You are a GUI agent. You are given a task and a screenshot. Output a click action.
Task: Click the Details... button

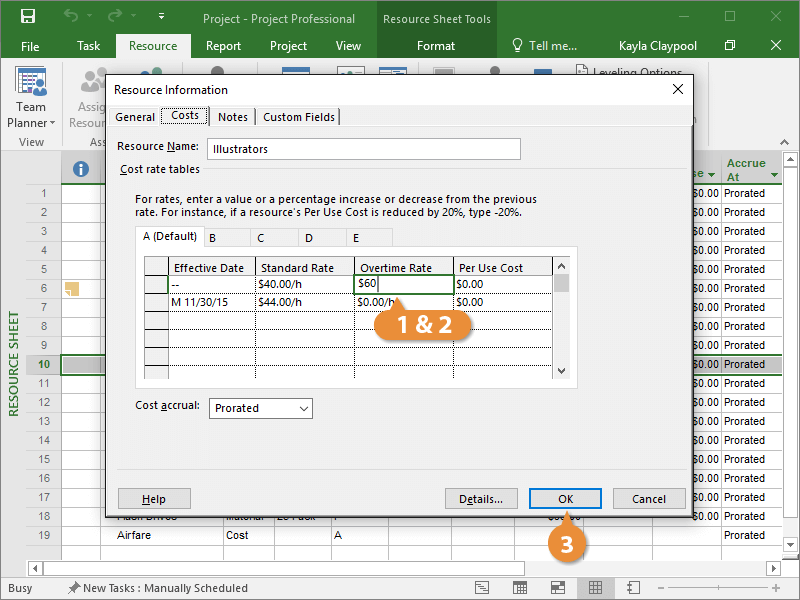pyautogui.click(x=481, y=499)
